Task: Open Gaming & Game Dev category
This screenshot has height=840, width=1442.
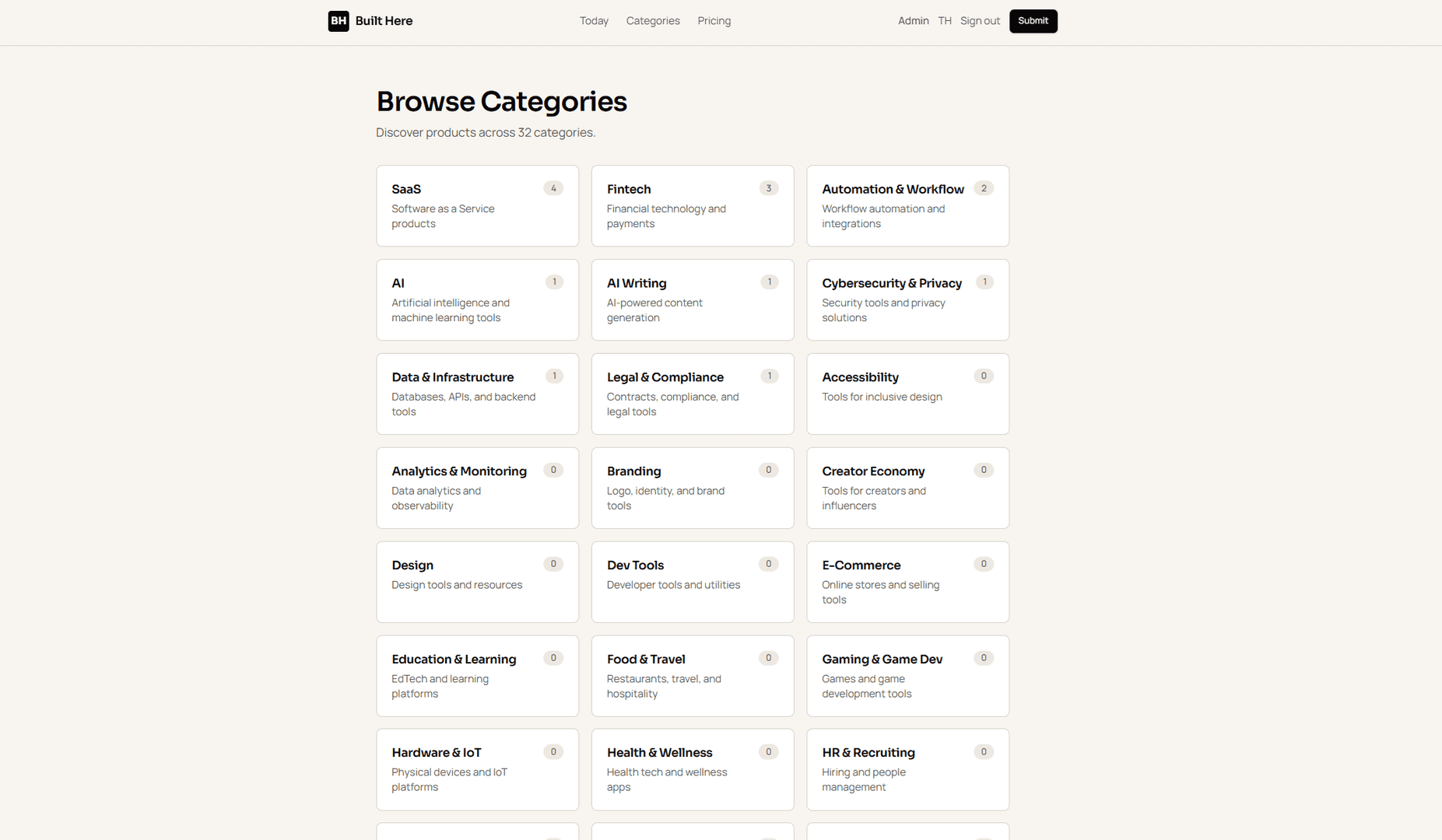Action: 908,677
